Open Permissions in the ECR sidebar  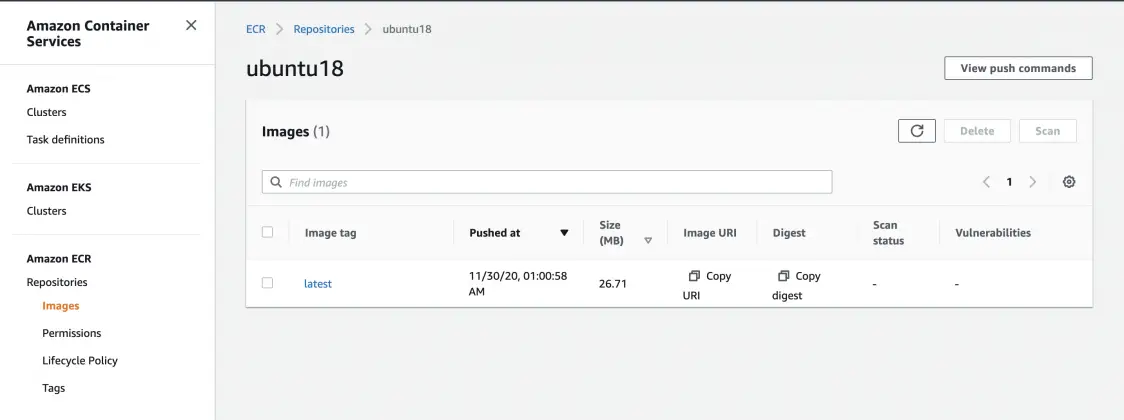71,333
